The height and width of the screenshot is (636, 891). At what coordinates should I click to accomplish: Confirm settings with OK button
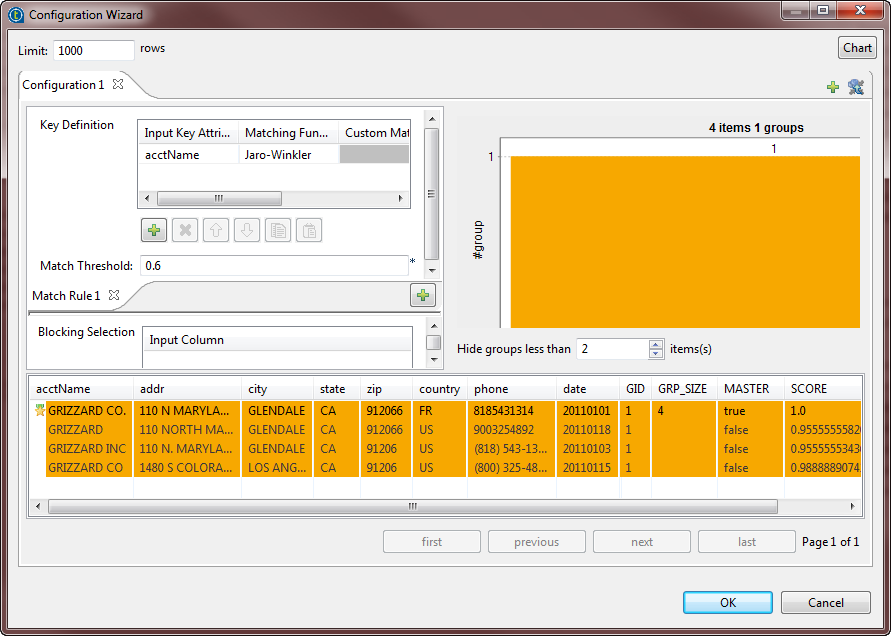coord(727,602)
